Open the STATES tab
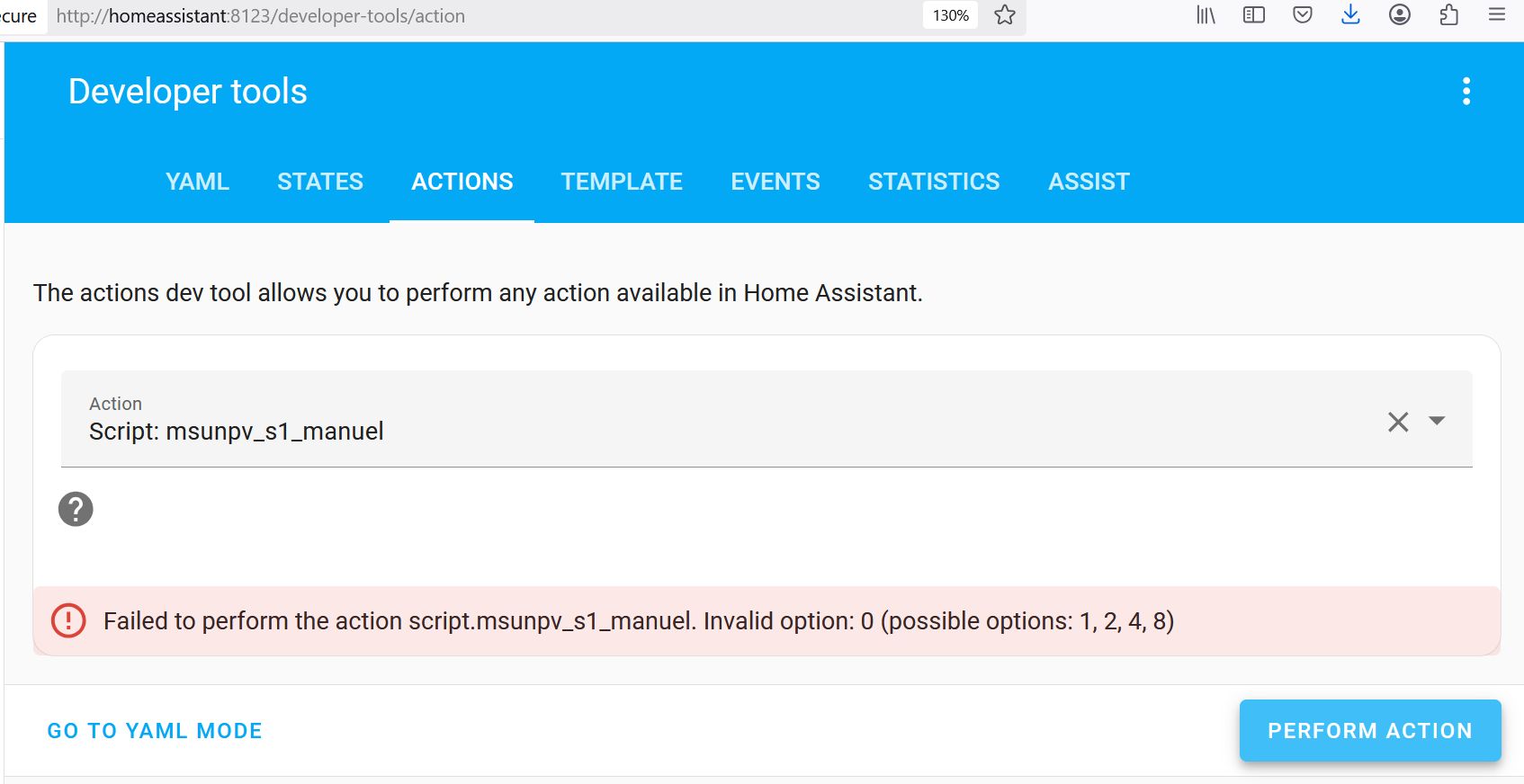 pyautogui.click(x=320, y=182)
